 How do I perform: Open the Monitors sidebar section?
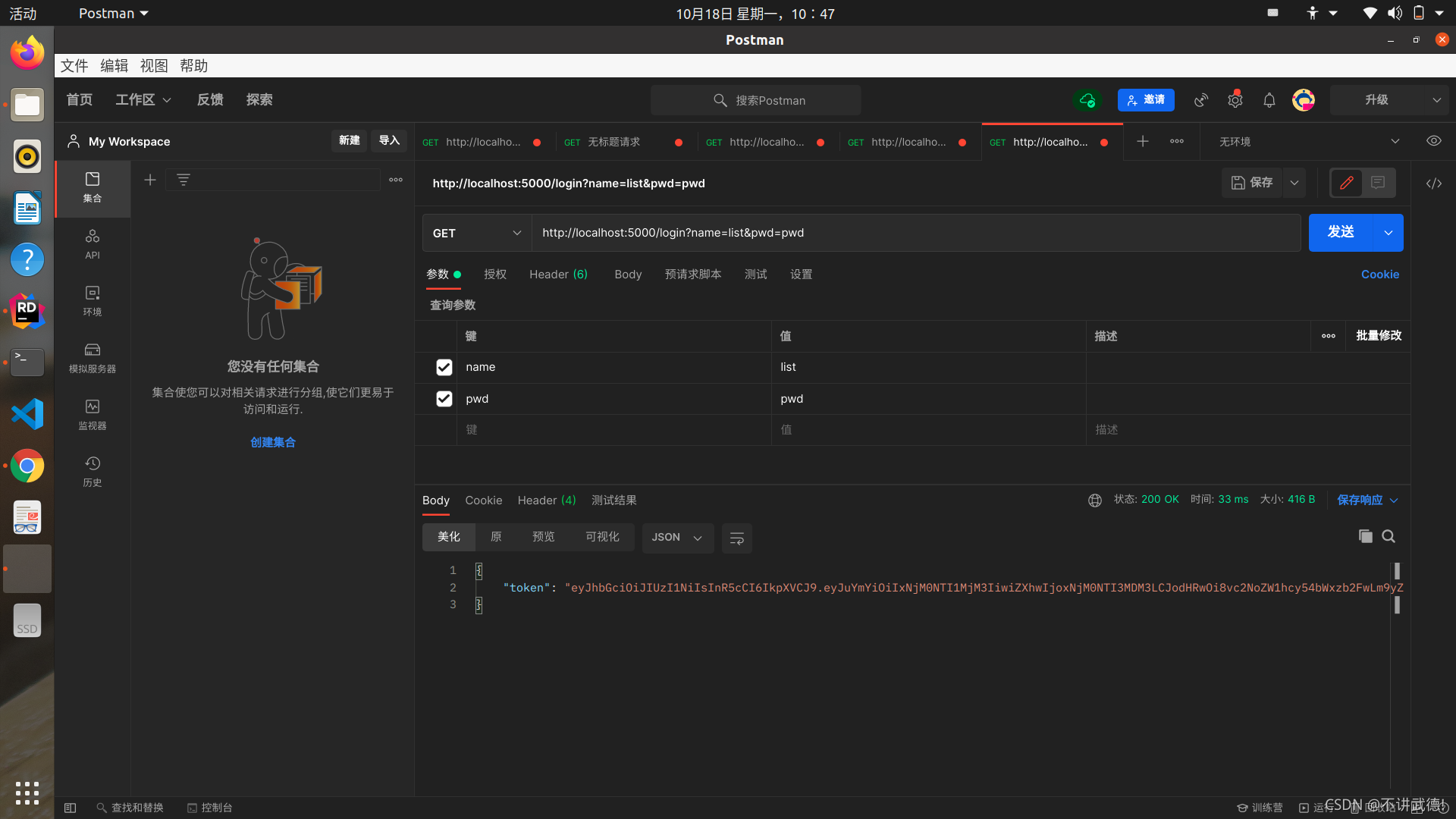(93, 415)
